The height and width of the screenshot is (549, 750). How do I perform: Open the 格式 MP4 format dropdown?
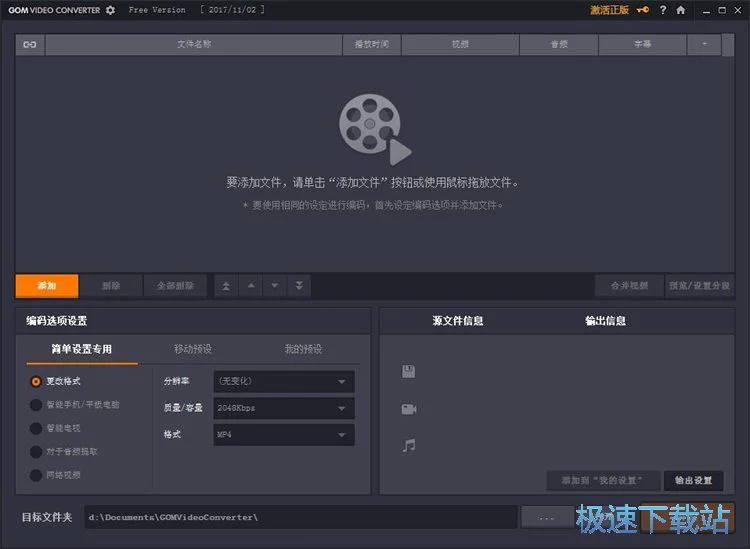(284, 435)
